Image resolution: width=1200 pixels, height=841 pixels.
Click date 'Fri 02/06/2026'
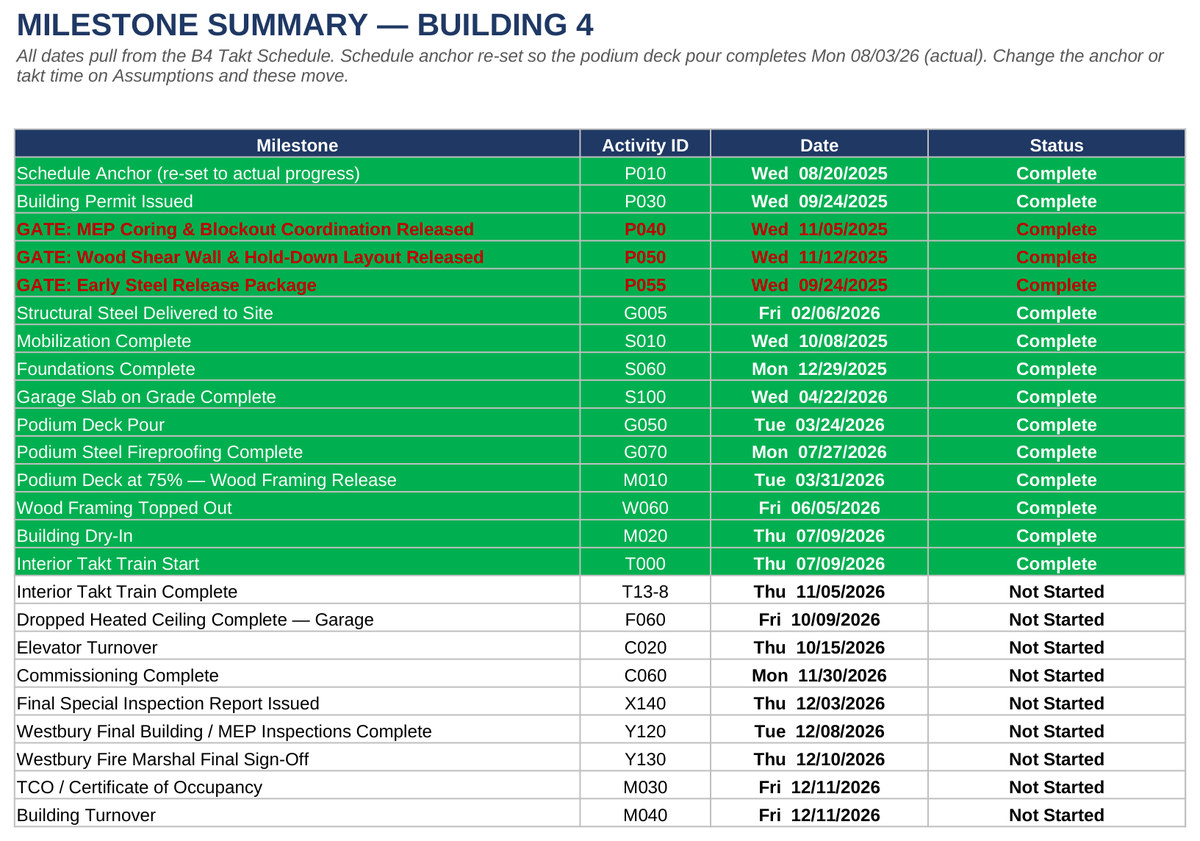(x=819, y=313)
